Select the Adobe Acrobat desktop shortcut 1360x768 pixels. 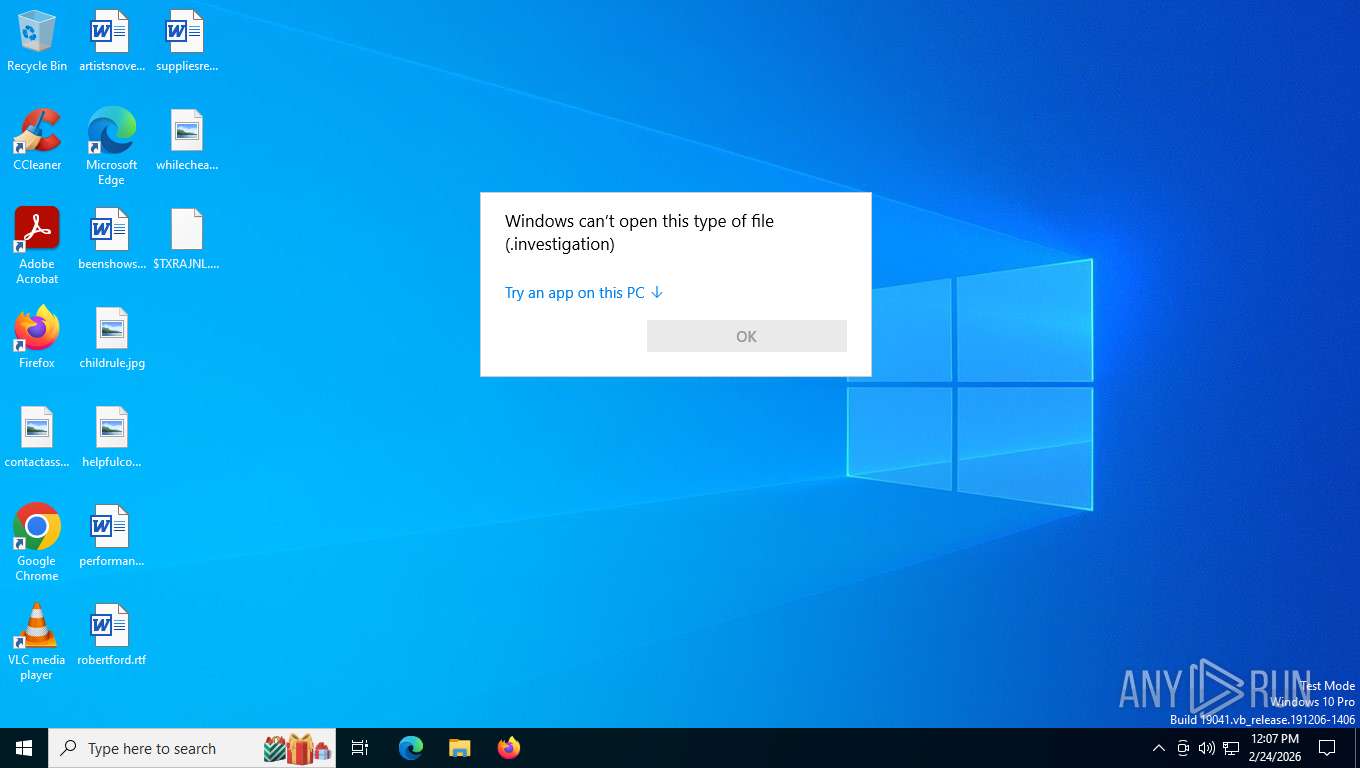coord(37,246)
